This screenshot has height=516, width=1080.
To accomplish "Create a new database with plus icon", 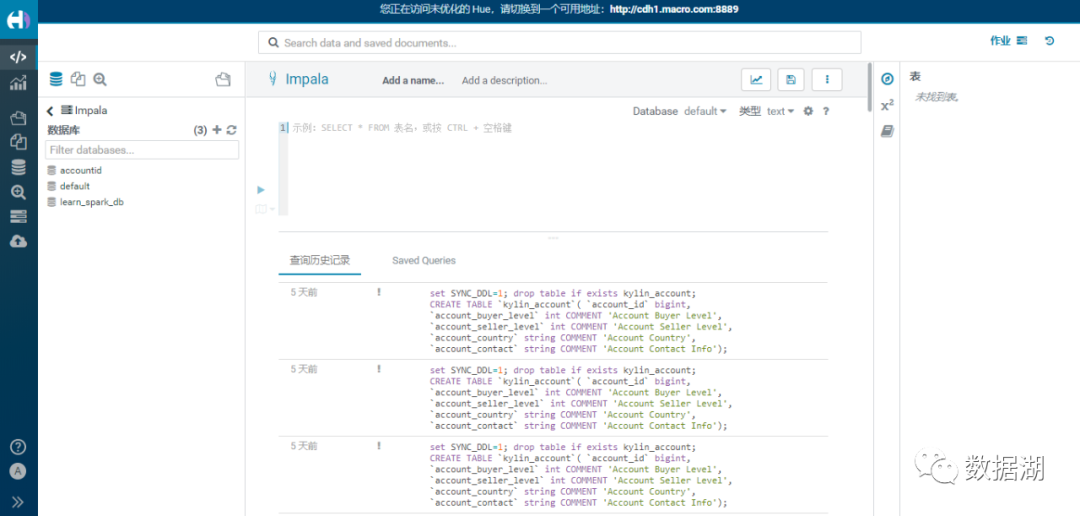I will [217, 130].
